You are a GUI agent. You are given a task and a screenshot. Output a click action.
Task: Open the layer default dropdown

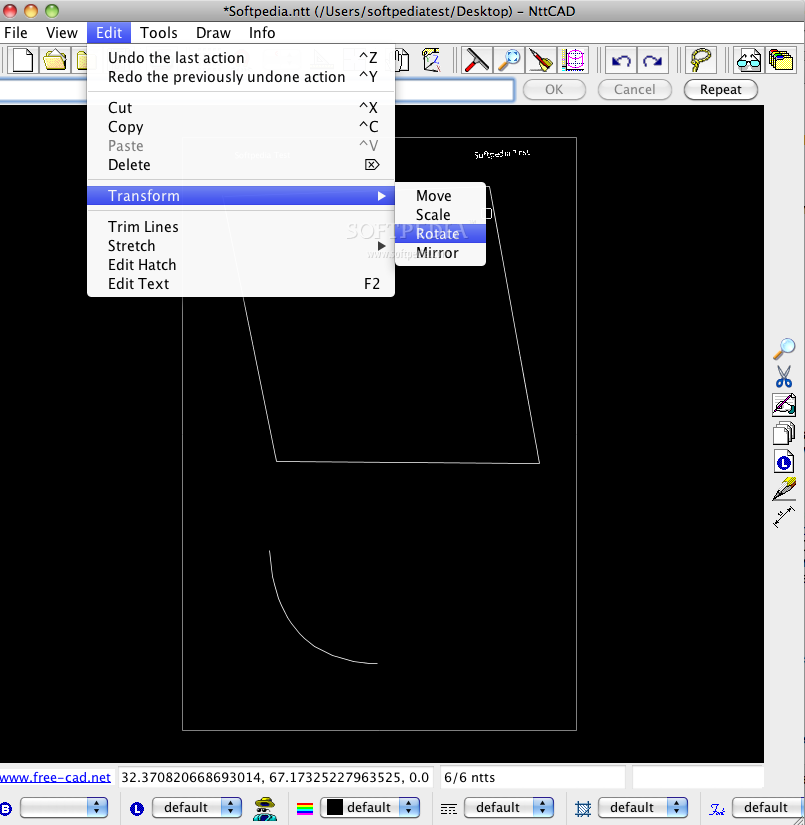197,808
